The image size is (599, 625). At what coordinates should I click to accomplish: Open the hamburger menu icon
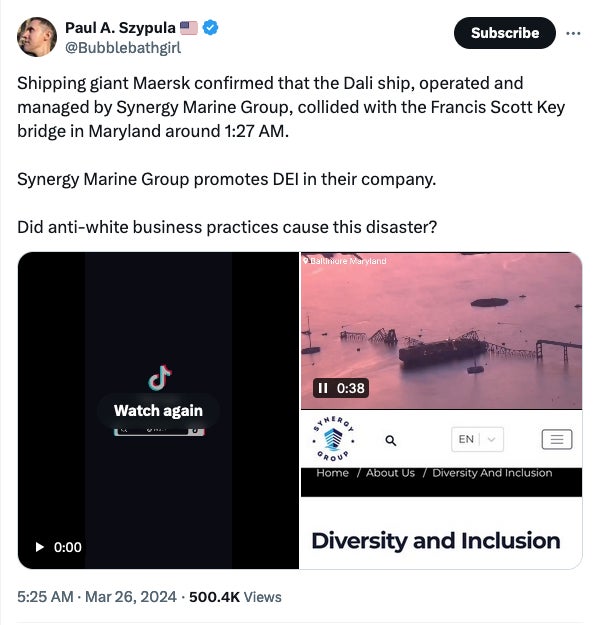pyautogui.click(x=557, y=439)
